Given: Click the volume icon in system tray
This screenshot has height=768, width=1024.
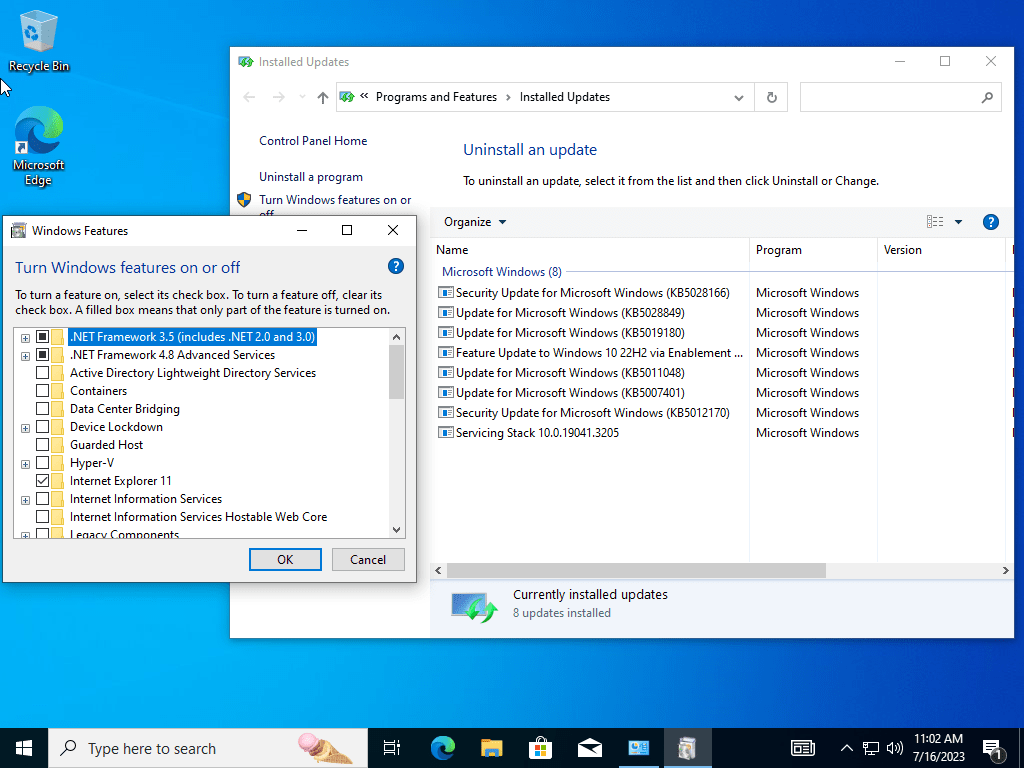Looking at the screenshot, I should [895, 748].
